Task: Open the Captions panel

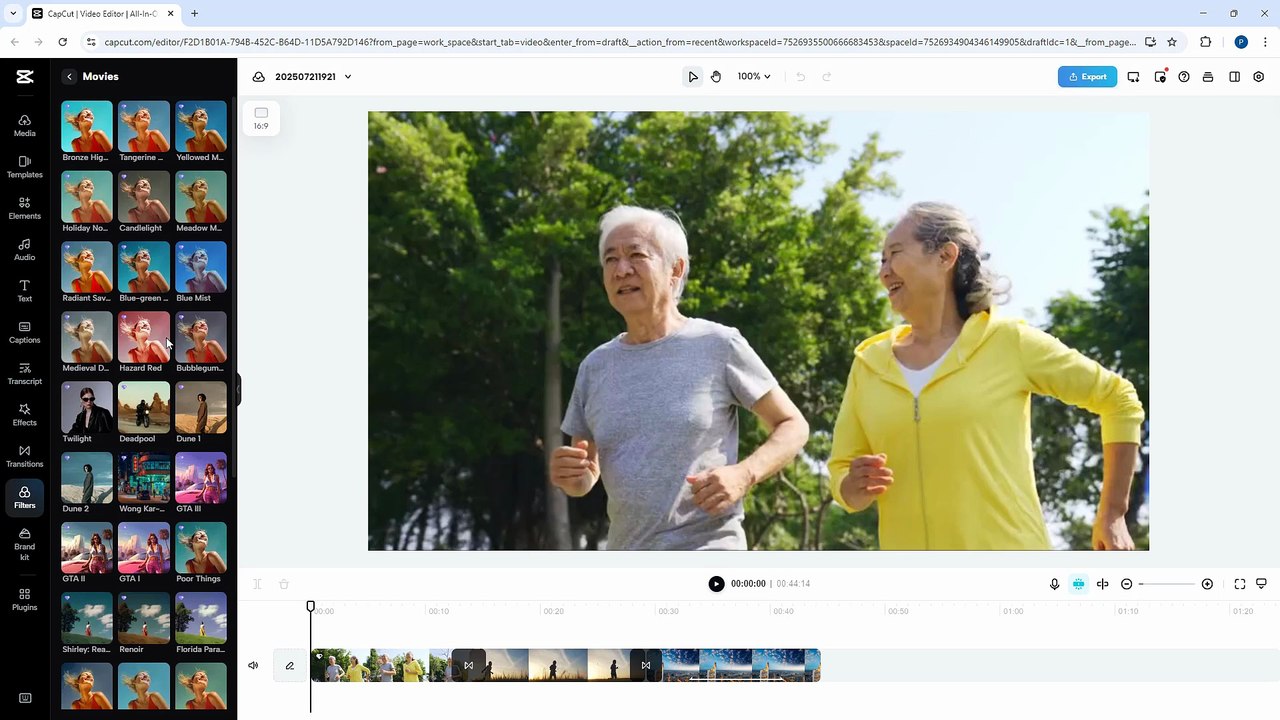Action: [25, 332]
